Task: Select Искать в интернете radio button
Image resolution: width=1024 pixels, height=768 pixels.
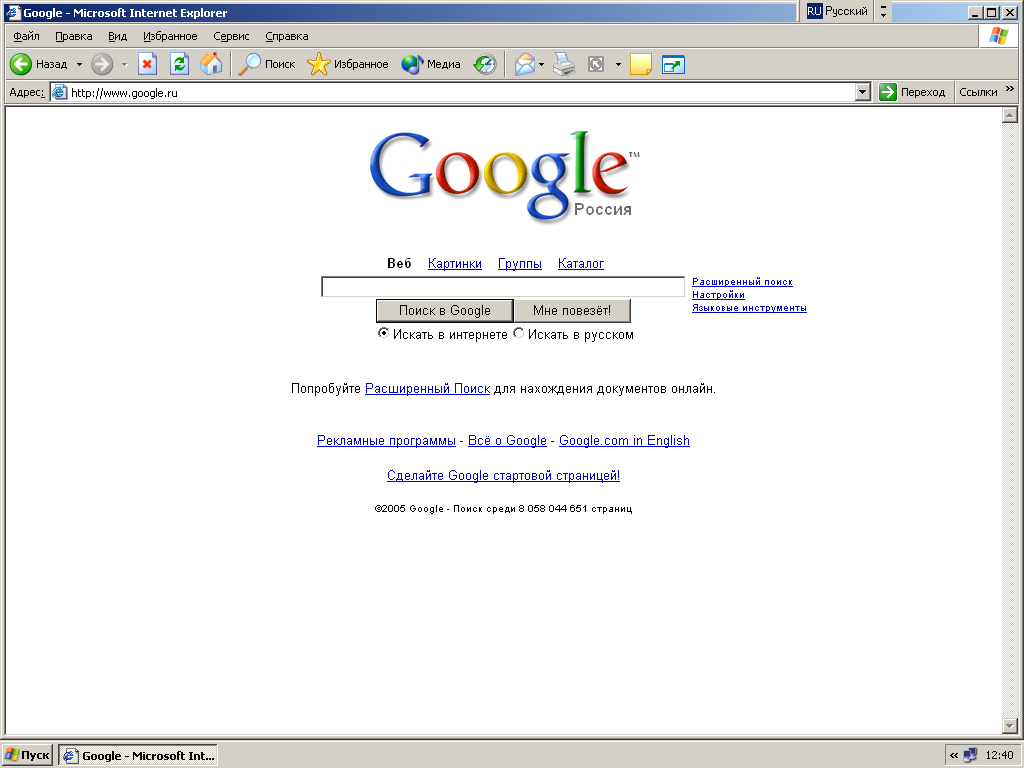Action: point(383,333)
